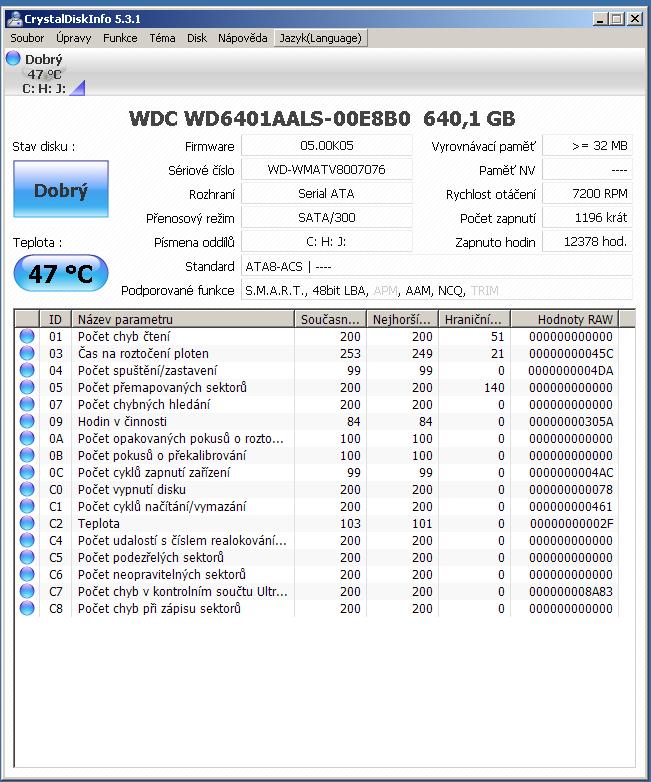Click the drive letters field C: H: J:
This screenshot has width=651, height=782.
[x=327, y=241]
